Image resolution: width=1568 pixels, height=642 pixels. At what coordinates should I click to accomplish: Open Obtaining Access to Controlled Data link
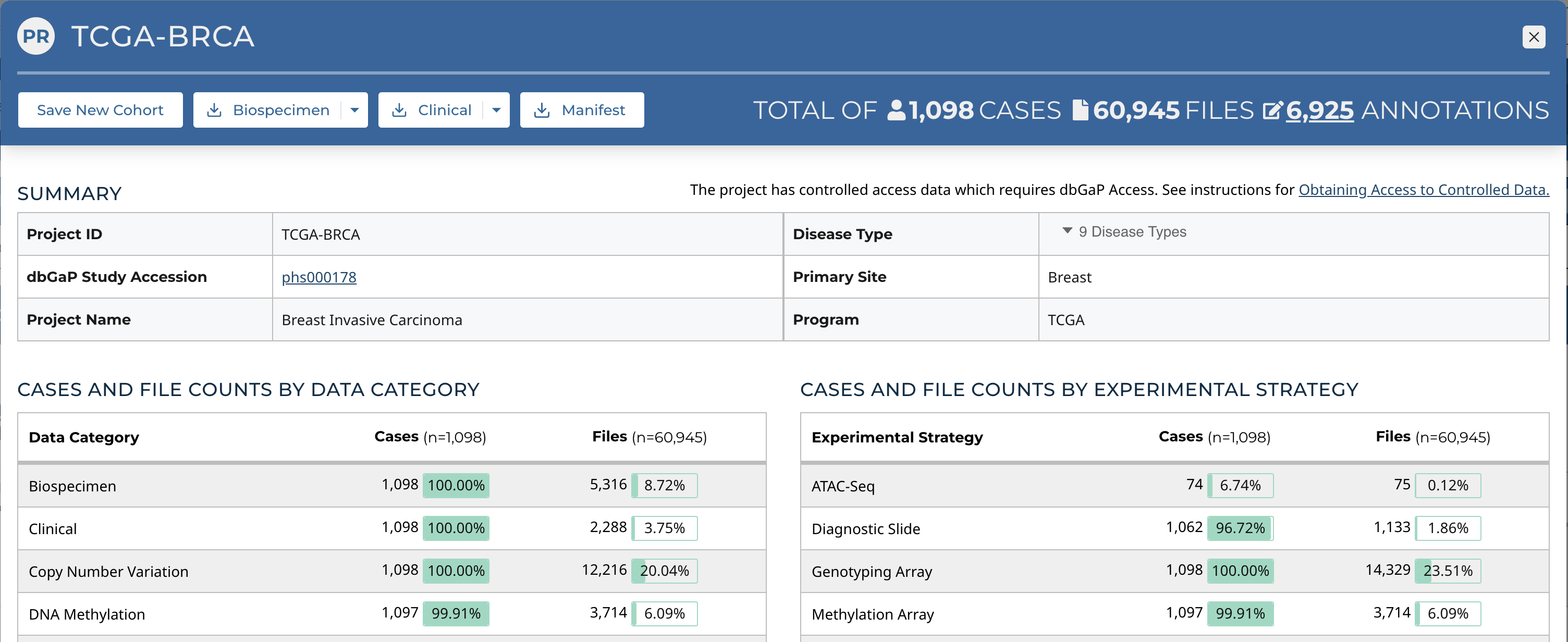1423,190
